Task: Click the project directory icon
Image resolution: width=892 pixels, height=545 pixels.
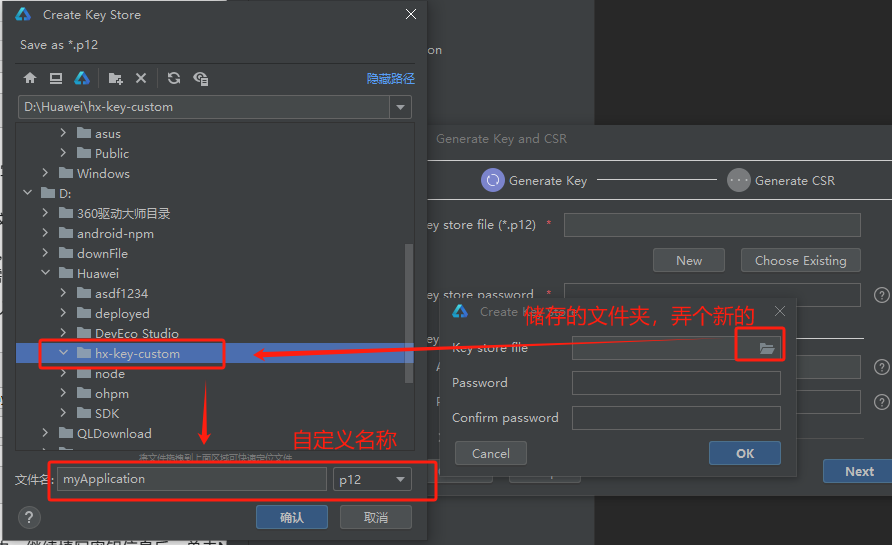Action: (82, 78)
